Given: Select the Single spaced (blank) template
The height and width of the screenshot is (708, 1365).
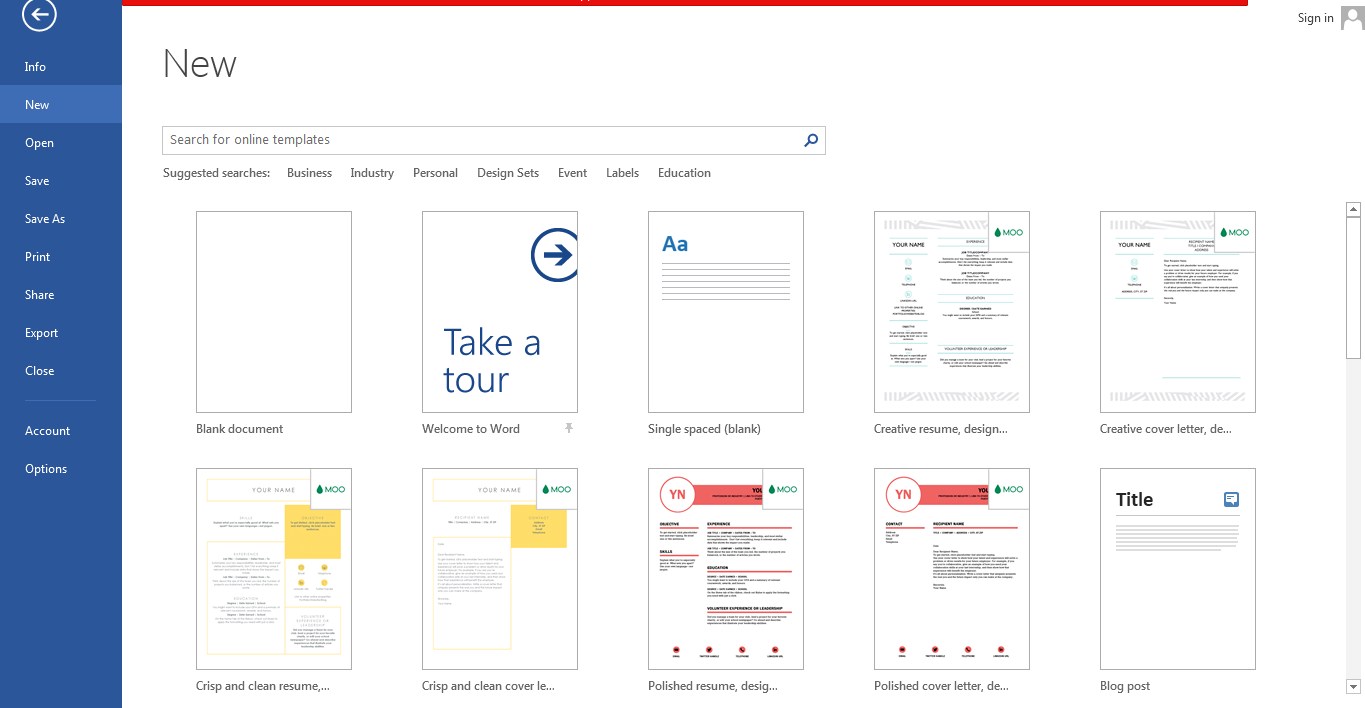Looking at the screenshot, I should [x=725, y=311].
